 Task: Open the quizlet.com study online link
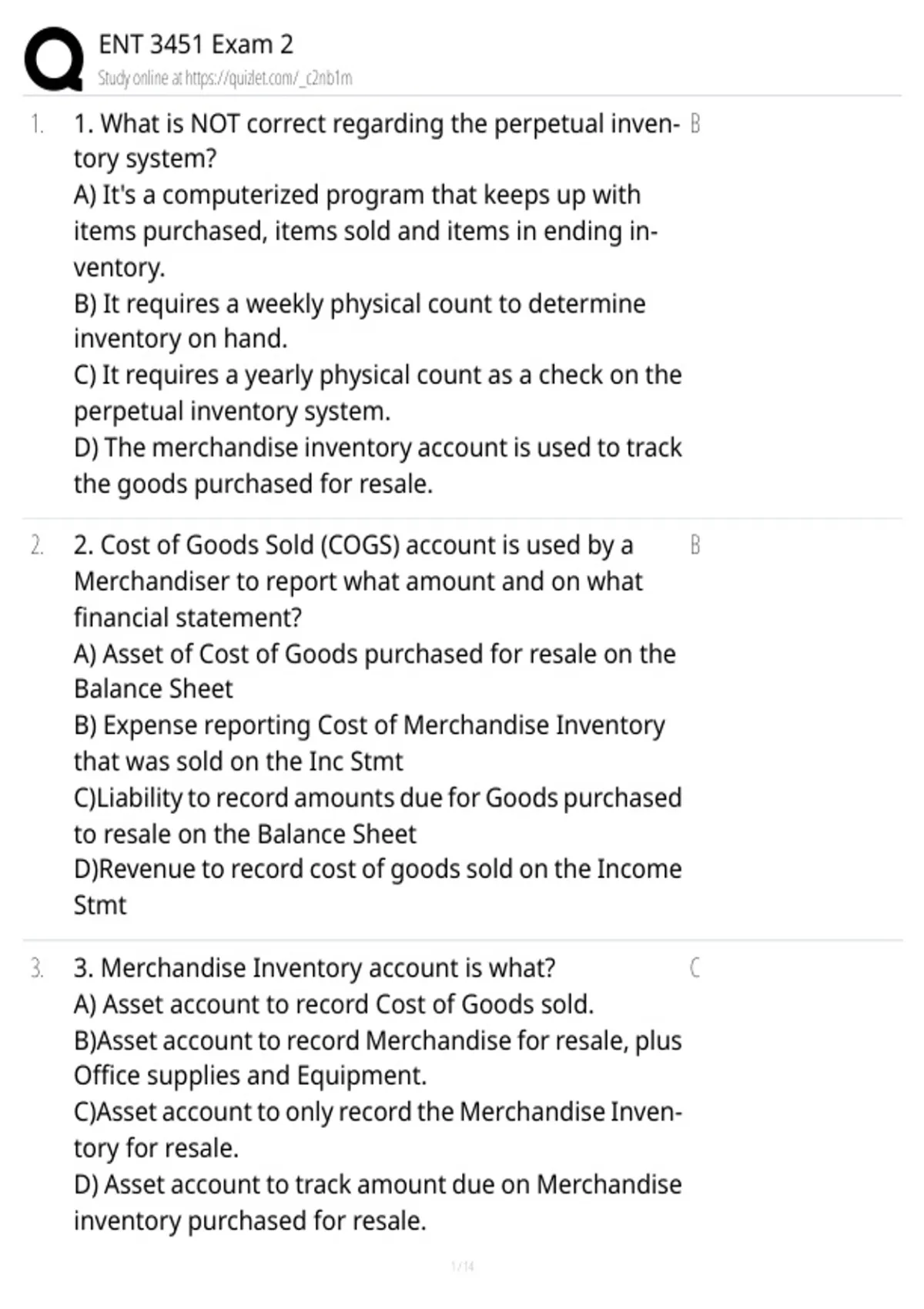tap(225, 78)
